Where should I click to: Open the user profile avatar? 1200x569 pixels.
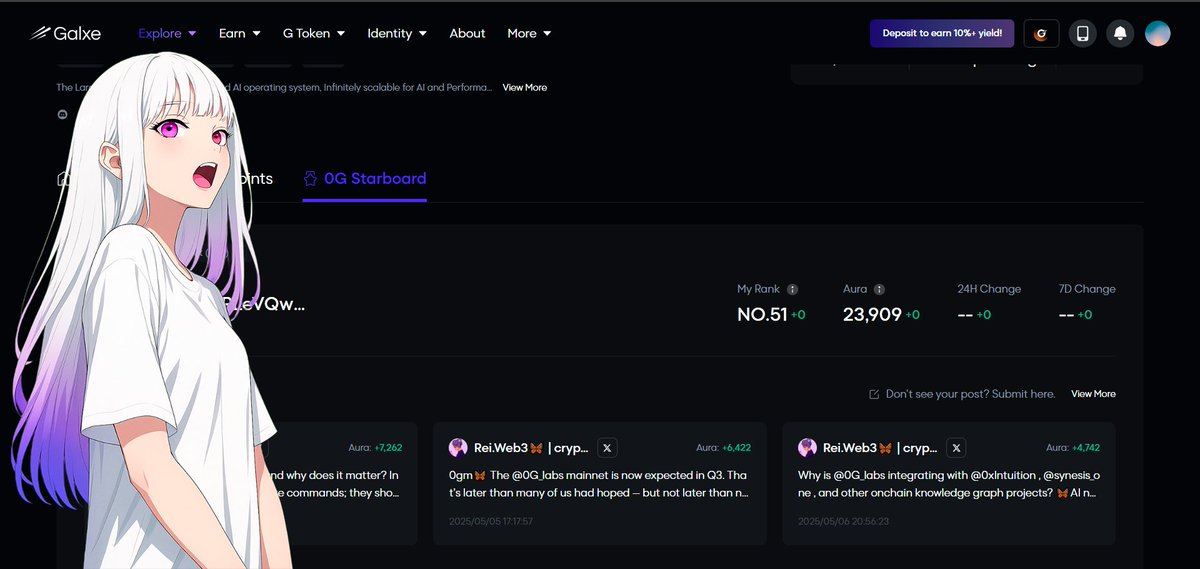pyautogui.click(x=1157, y=33)
